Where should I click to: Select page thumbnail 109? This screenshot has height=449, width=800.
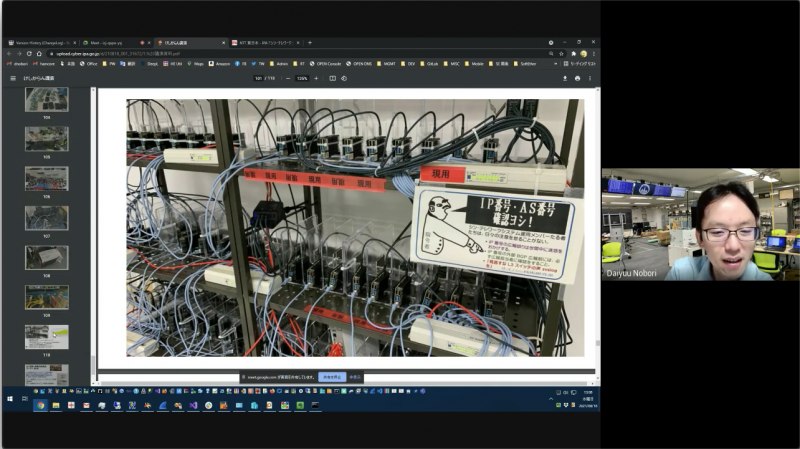point(46,297)
